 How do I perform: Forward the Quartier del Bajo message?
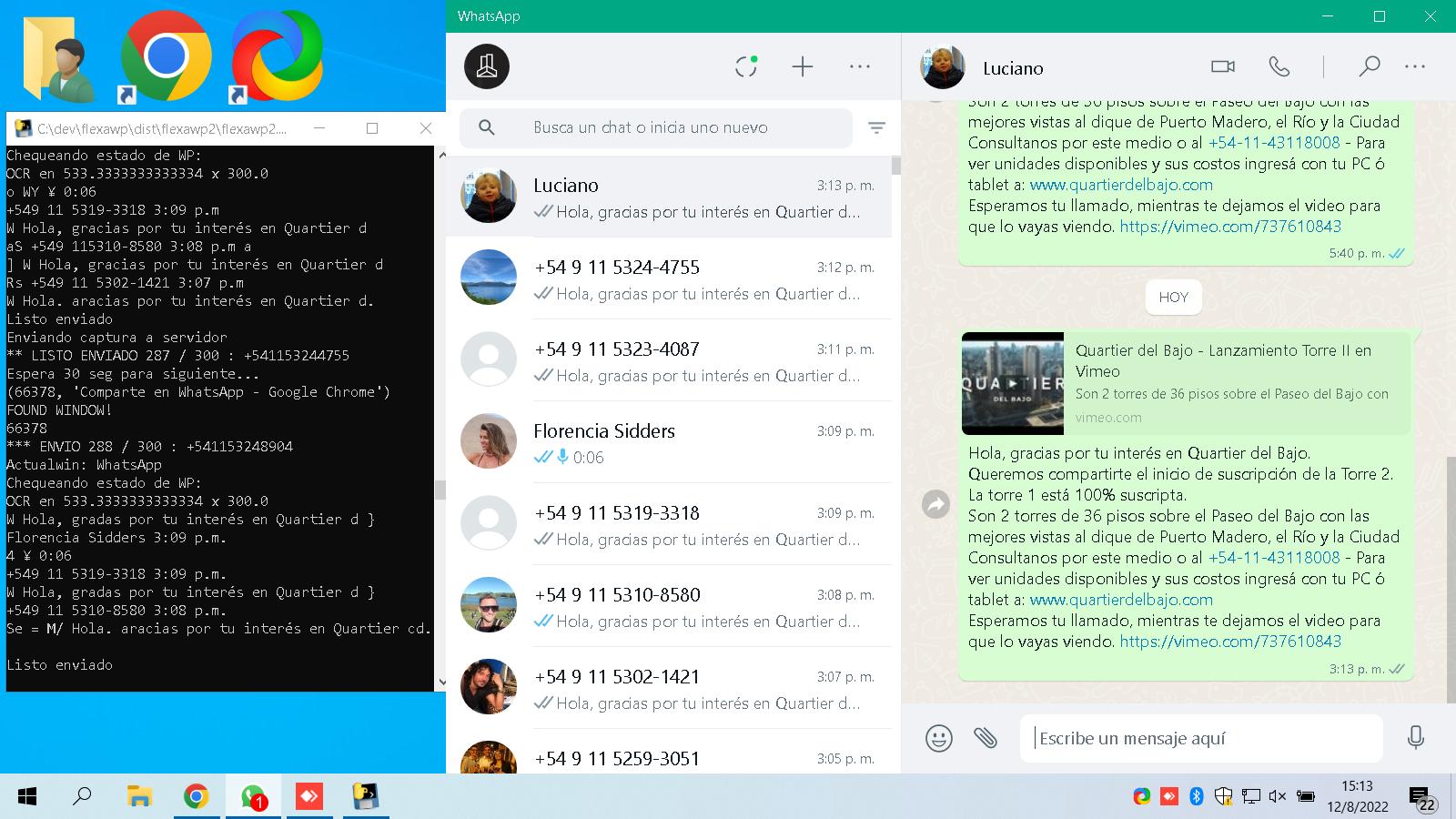pyautogui.click(x=936, y=504)
